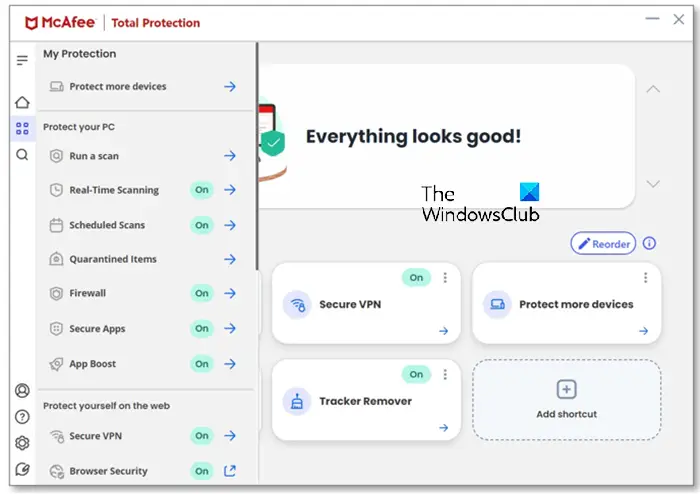Click the up chevron beside status banner

coord(653,89)
